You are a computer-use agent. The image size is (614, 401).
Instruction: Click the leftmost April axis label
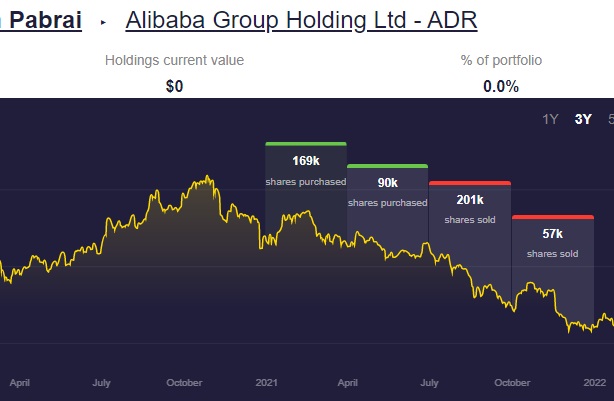click(x=19, y=382)
